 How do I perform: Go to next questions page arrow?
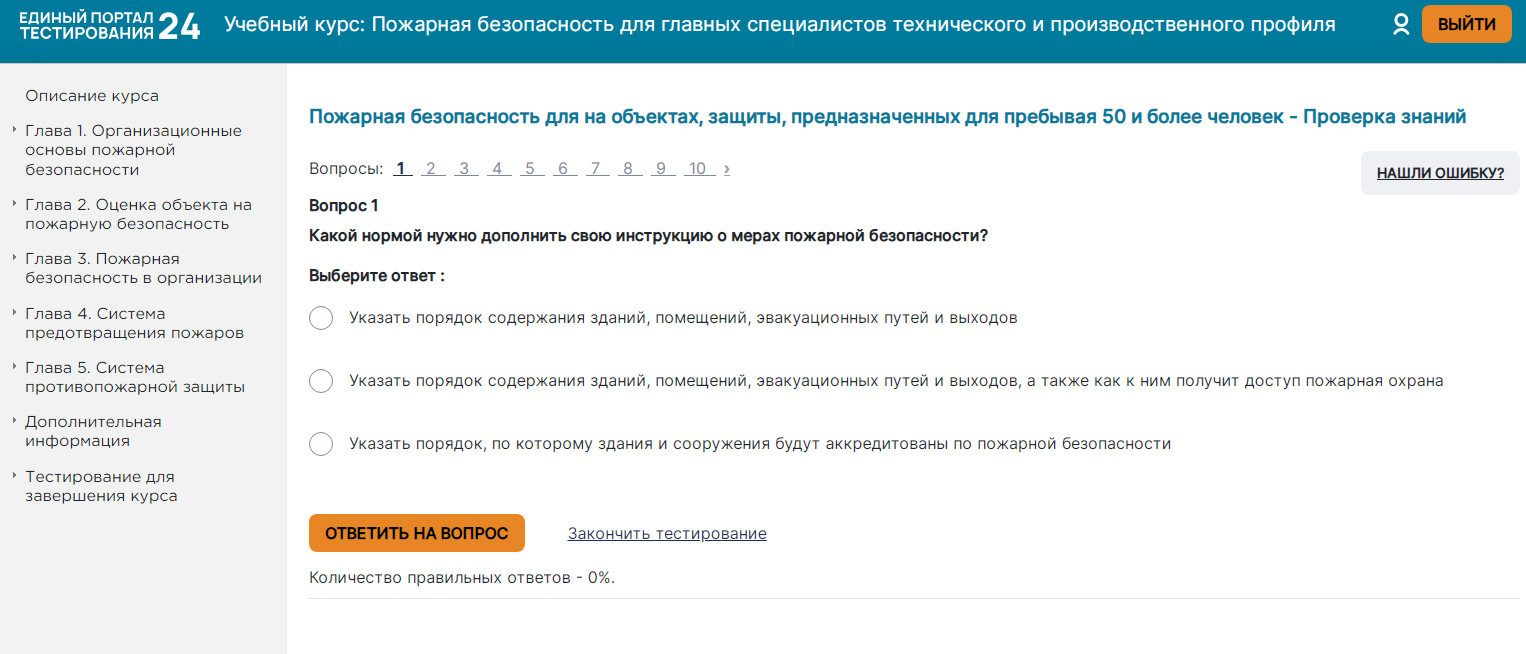point(726,169)
